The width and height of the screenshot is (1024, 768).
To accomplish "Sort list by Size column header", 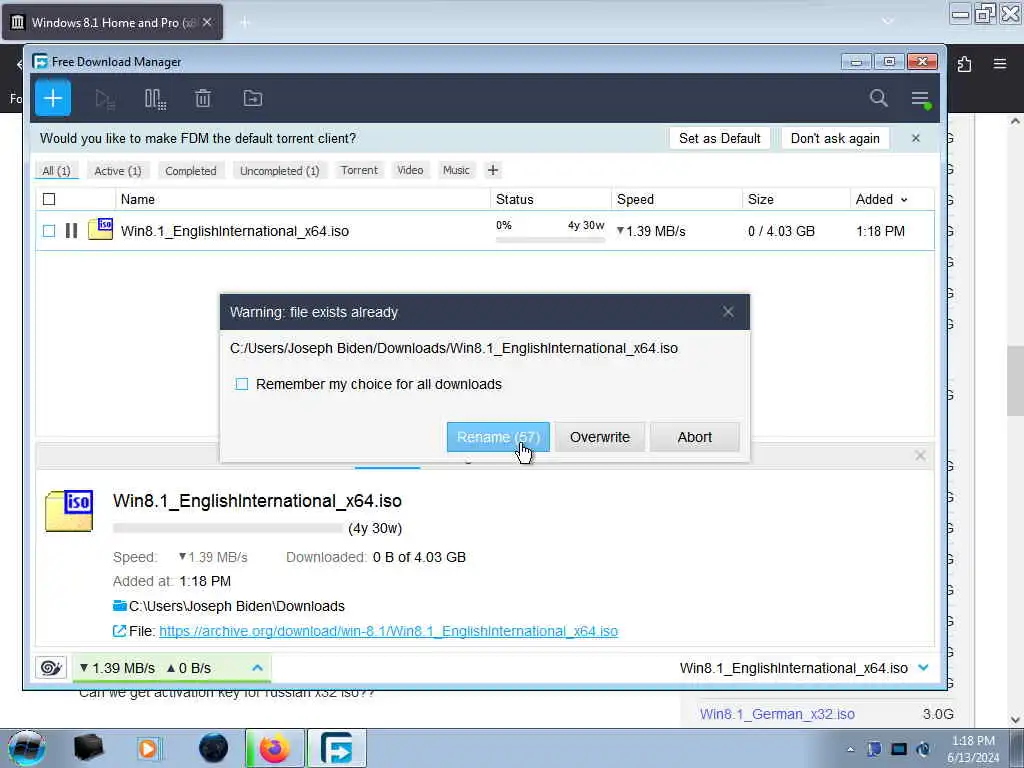I will coord(796,199).
